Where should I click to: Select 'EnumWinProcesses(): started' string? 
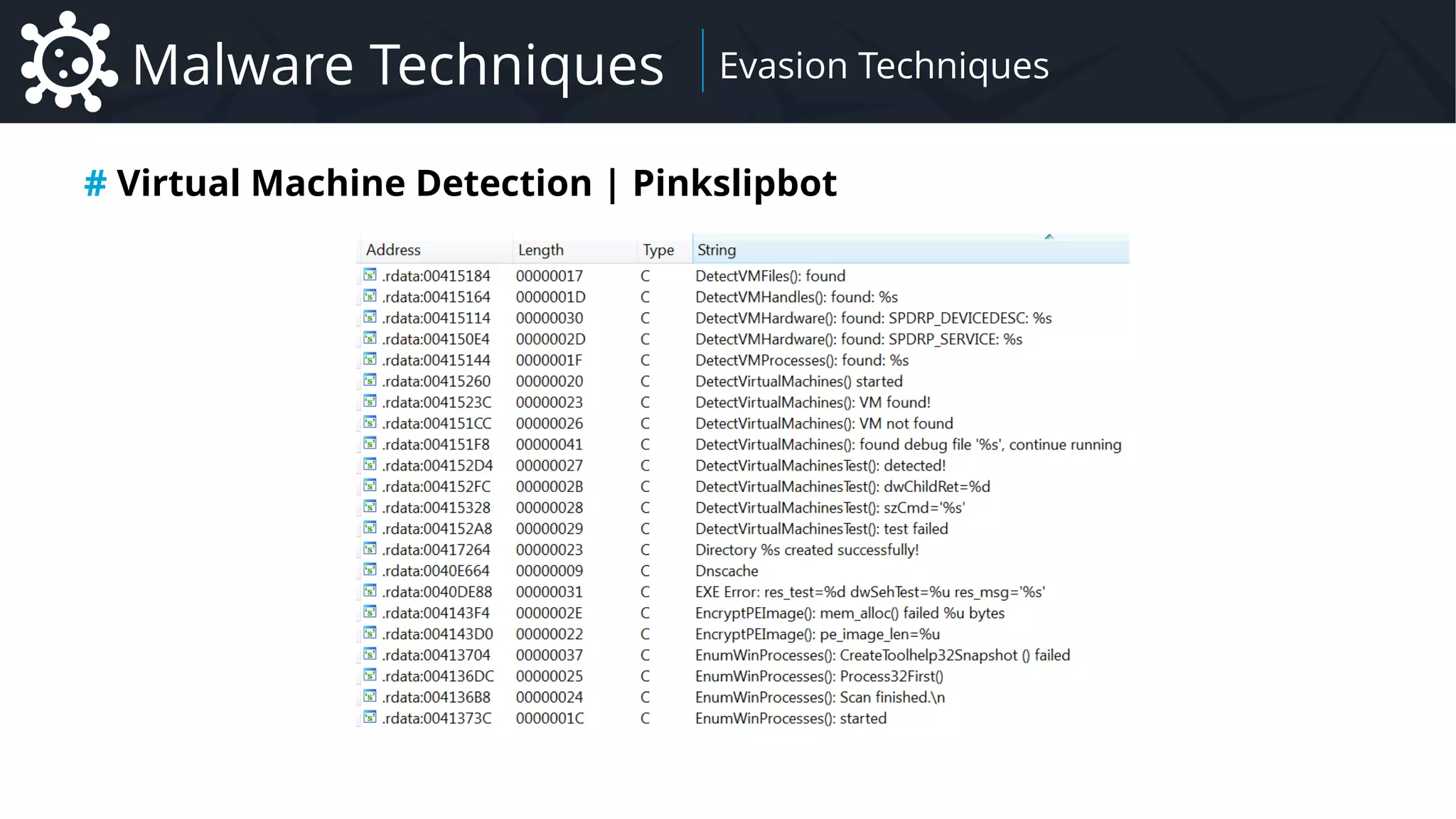[791, 718]
